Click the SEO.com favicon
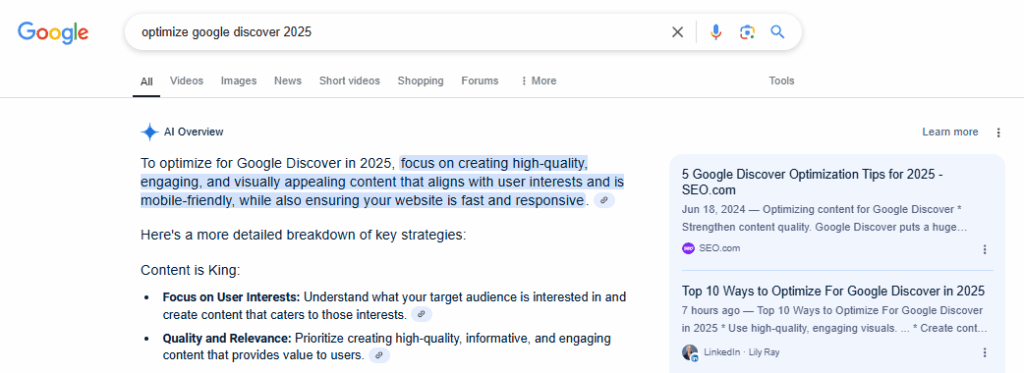This screenshot has width=1024, height=373. 688,248
